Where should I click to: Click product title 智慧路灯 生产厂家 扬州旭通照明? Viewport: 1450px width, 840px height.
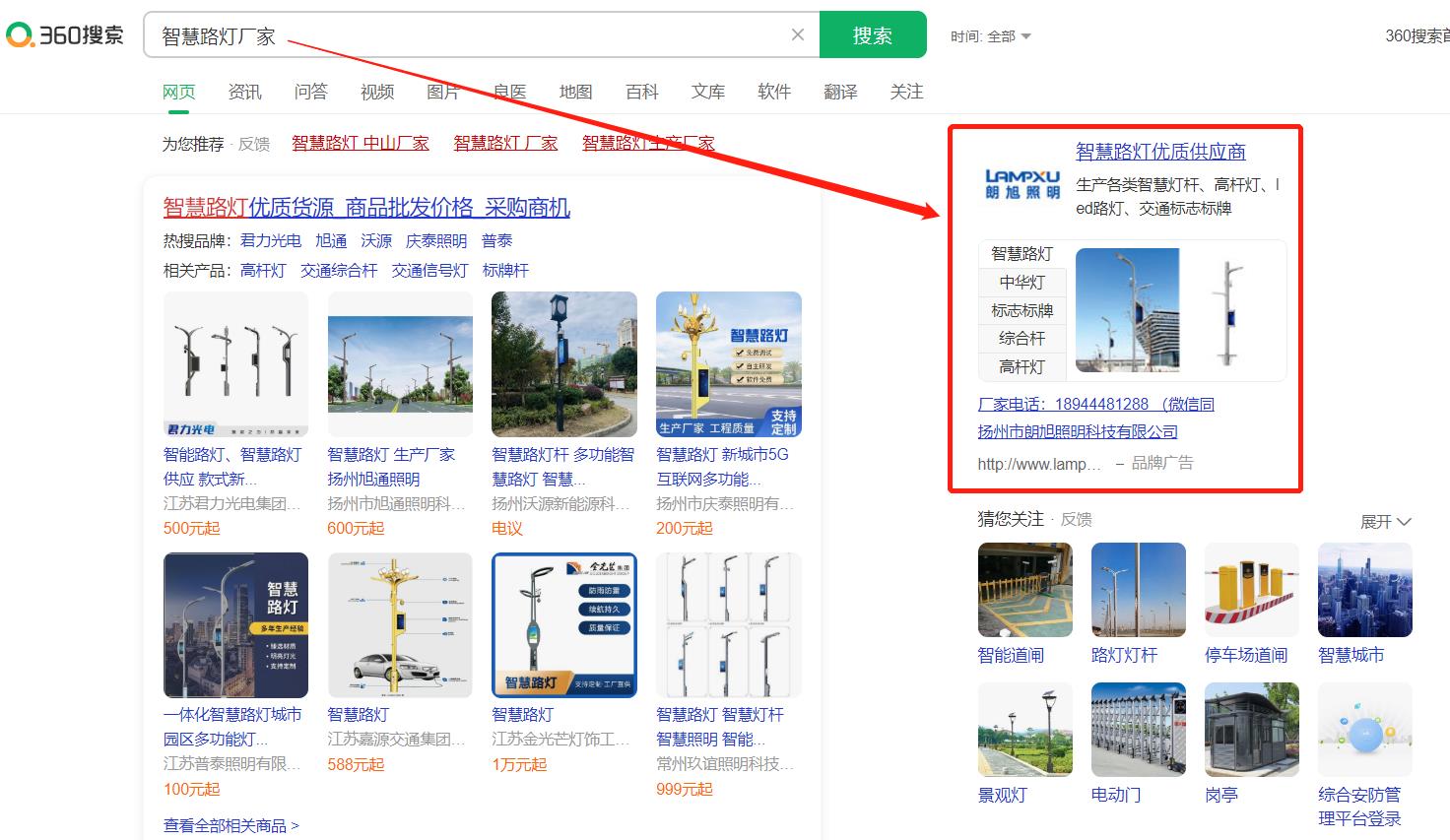391,467
